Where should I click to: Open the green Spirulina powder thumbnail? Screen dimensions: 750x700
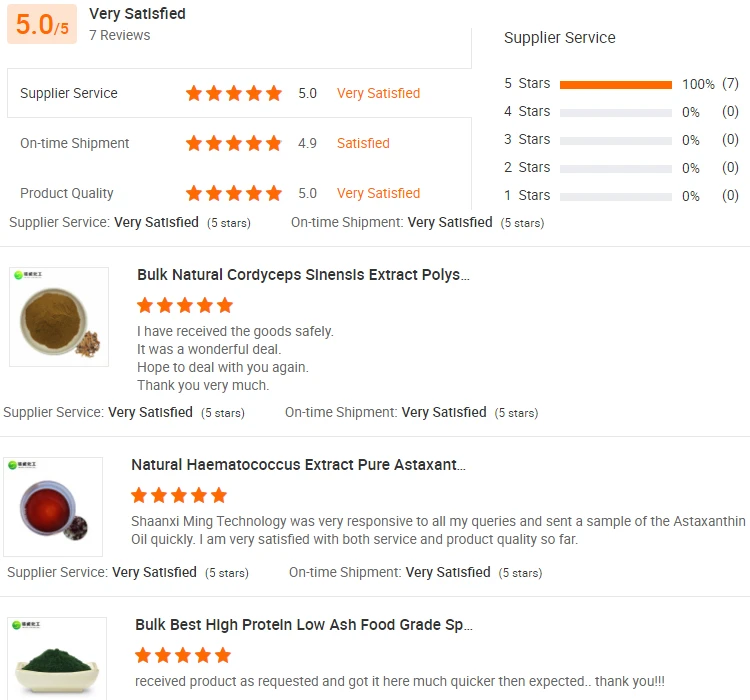tap(57, 660)
